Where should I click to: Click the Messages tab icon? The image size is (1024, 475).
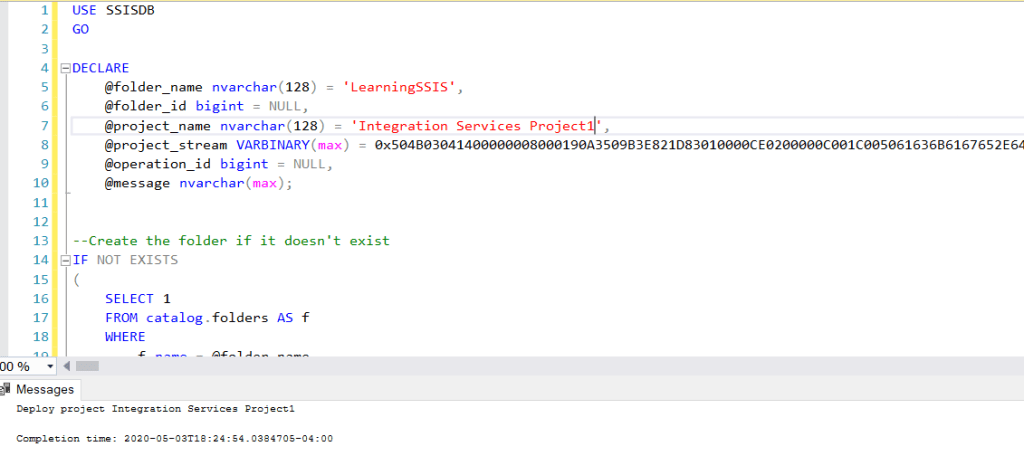pos(8,389)
